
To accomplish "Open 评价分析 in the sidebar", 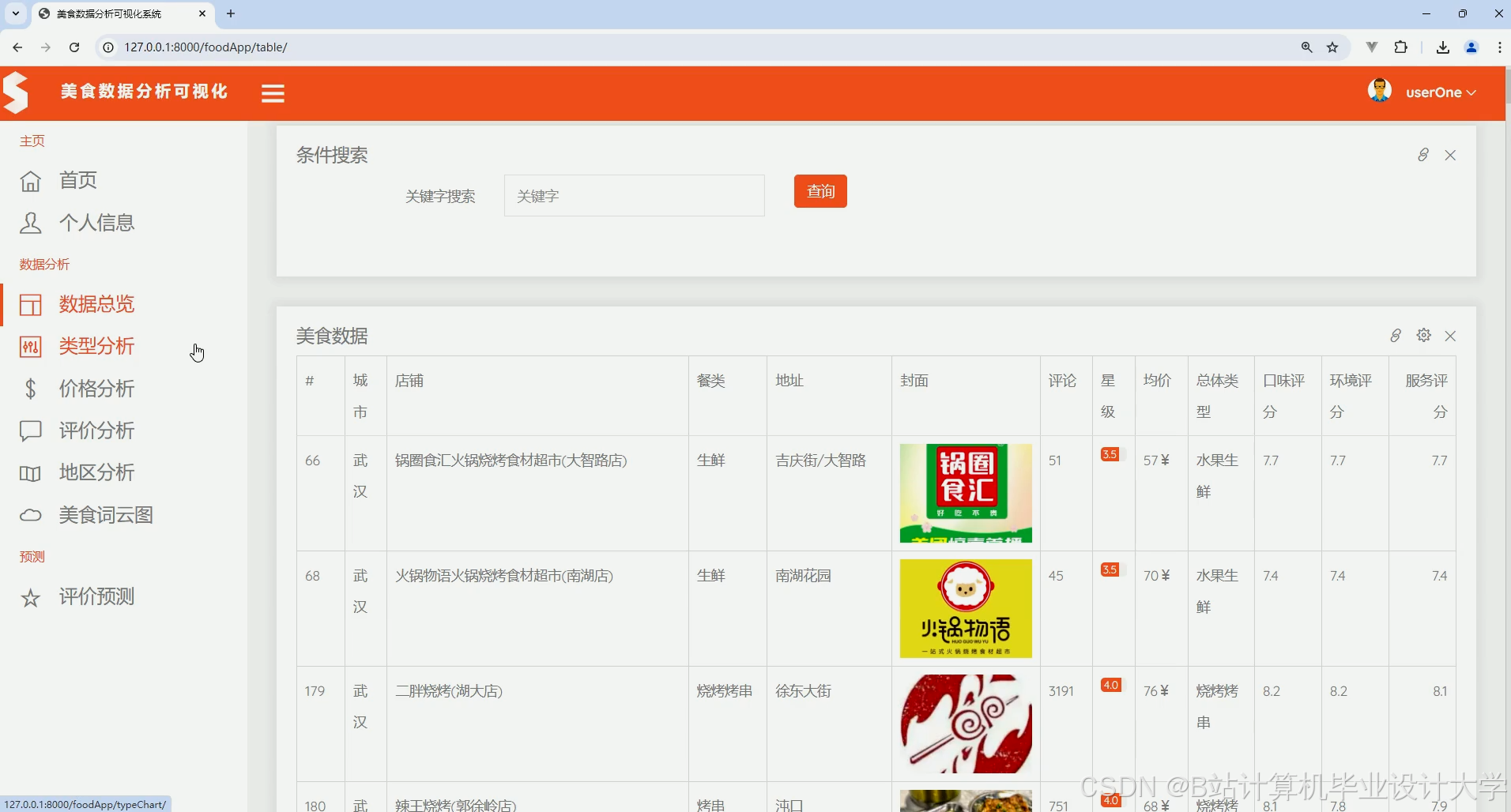I will pos(97,430).
